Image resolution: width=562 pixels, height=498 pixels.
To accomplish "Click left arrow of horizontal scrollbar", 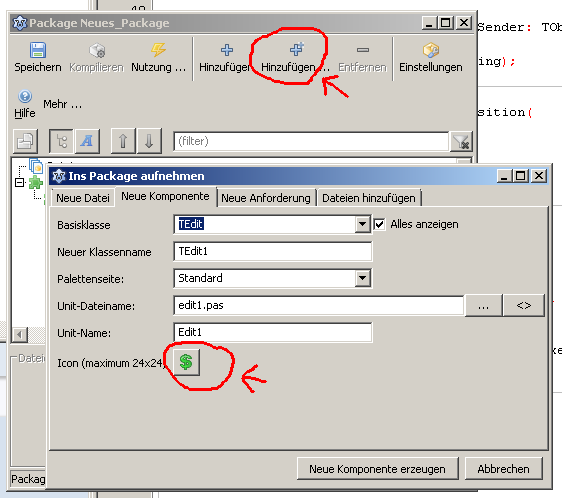I will click(x=19, y=335).
